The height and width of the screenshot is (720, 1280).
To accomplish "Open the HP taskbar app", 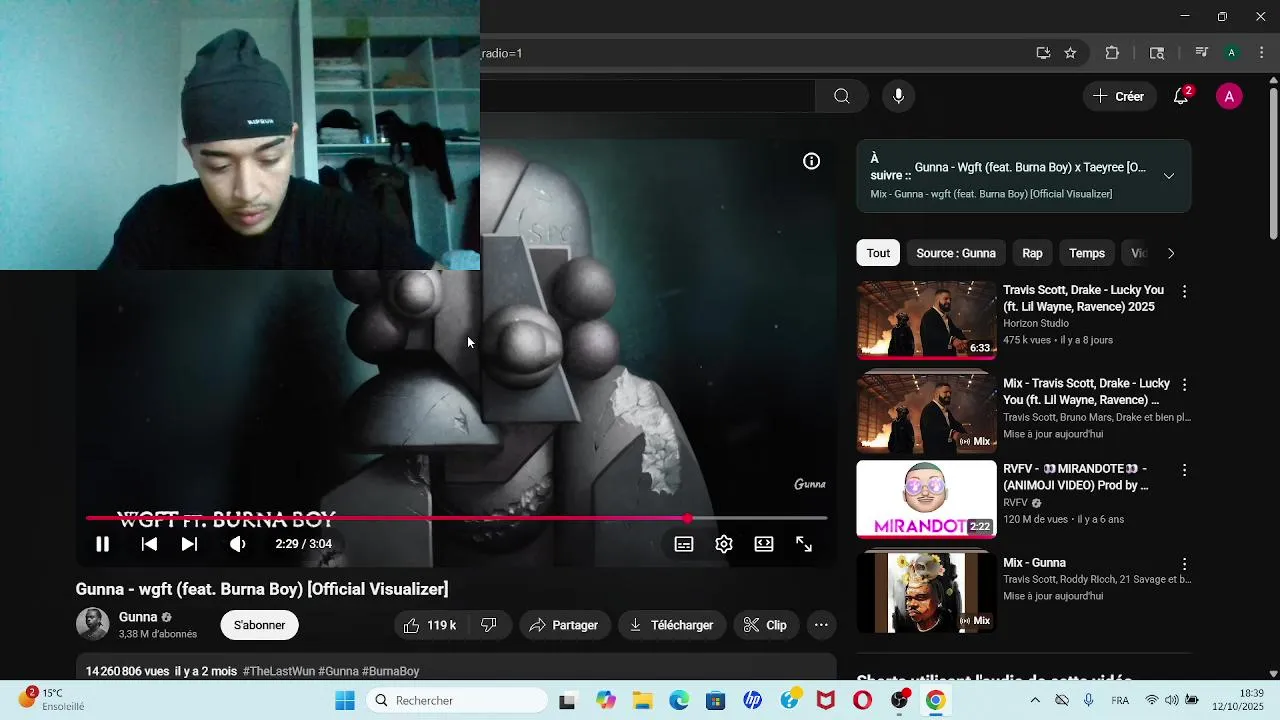I will coord(753,700).
